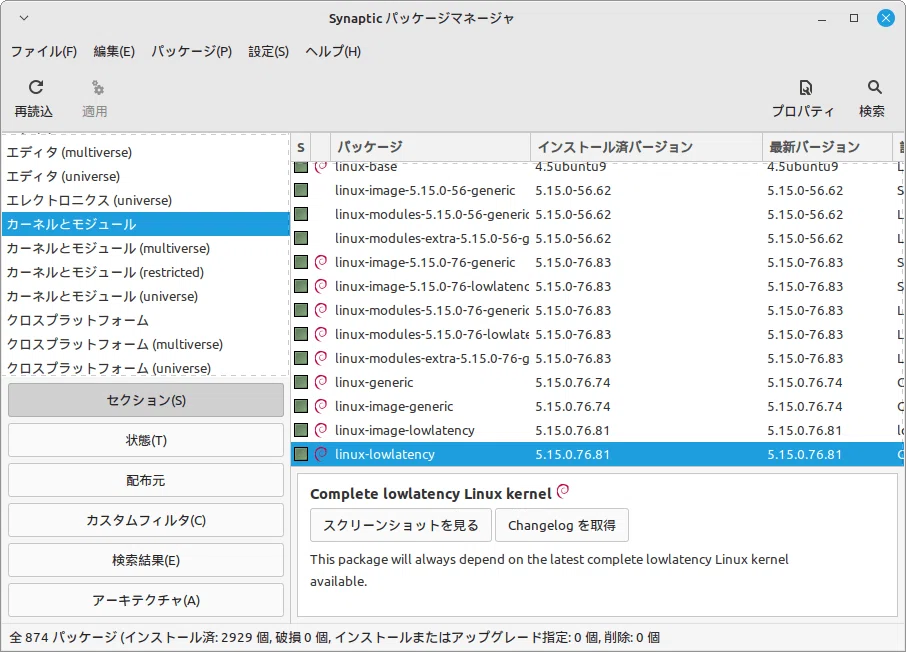Click the 適用 apply gear icon
Viewport: 906px width, 652px height.
pyautogui.click(x=98, y=88)
